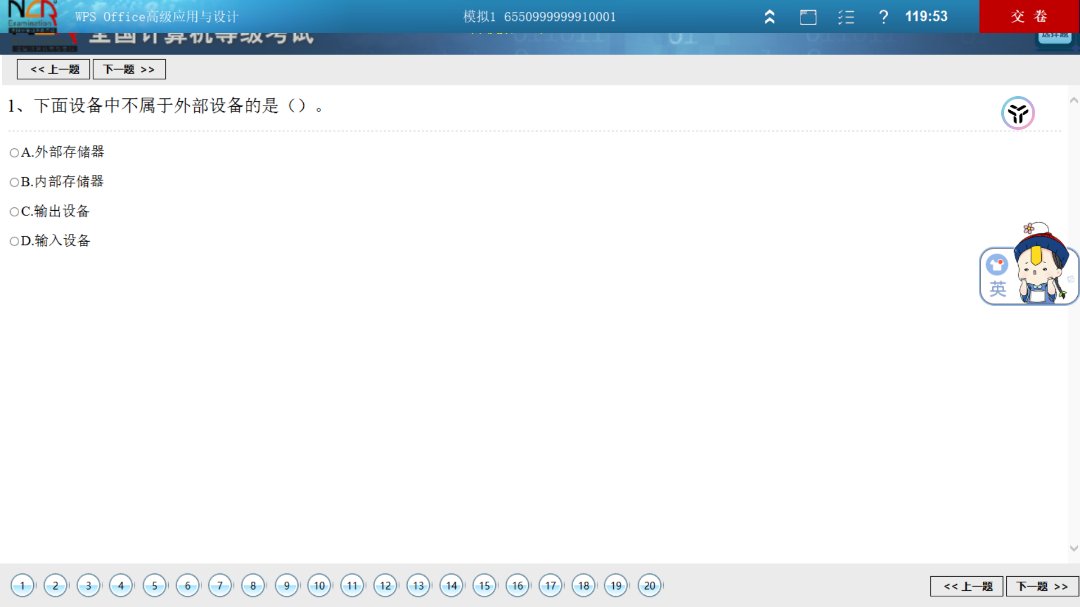Click the help question mark icon
This screenshot has width=1080, height=607.
point(883,17)
